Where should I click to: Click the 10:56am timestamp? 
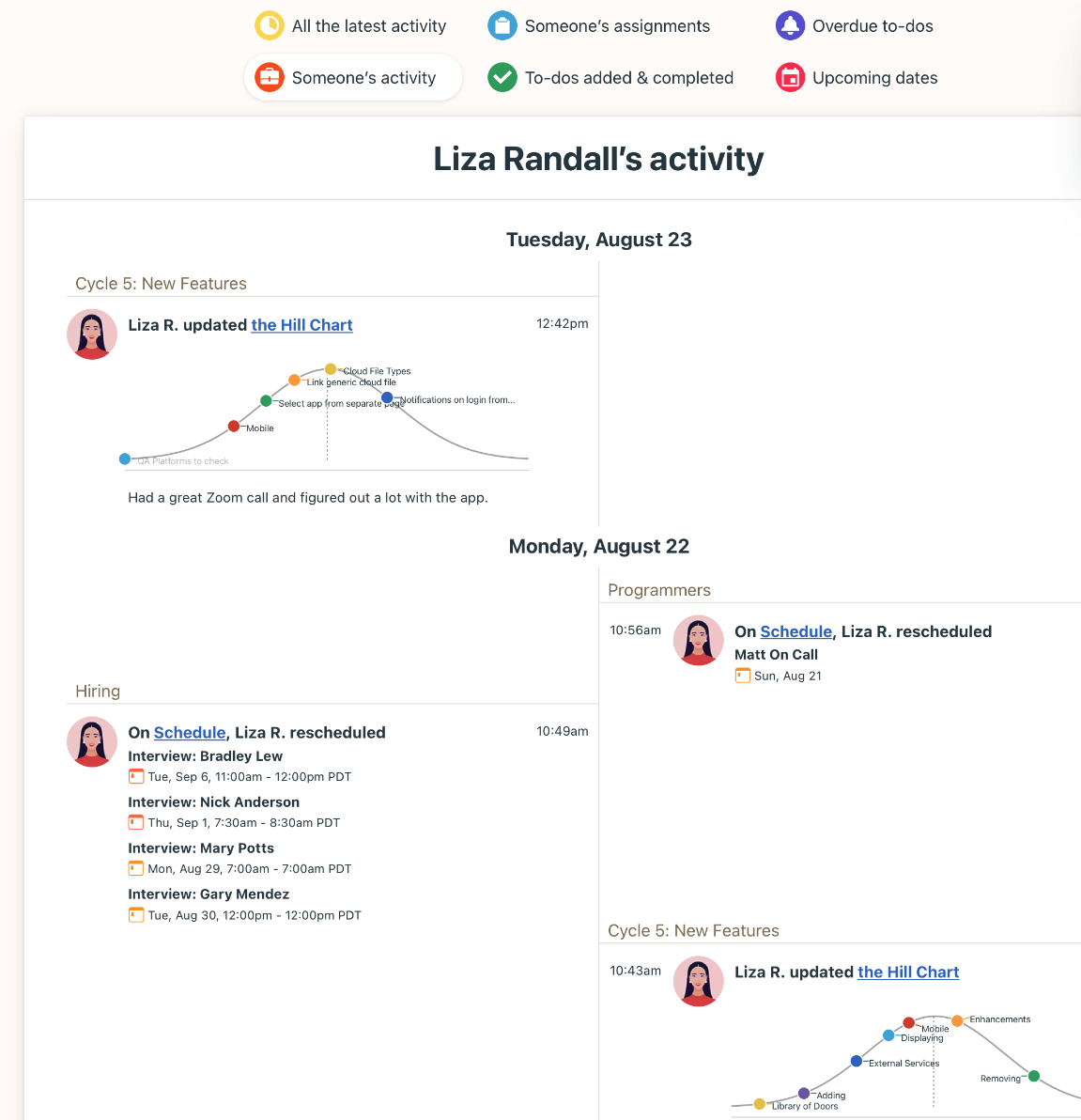[636, 630]
